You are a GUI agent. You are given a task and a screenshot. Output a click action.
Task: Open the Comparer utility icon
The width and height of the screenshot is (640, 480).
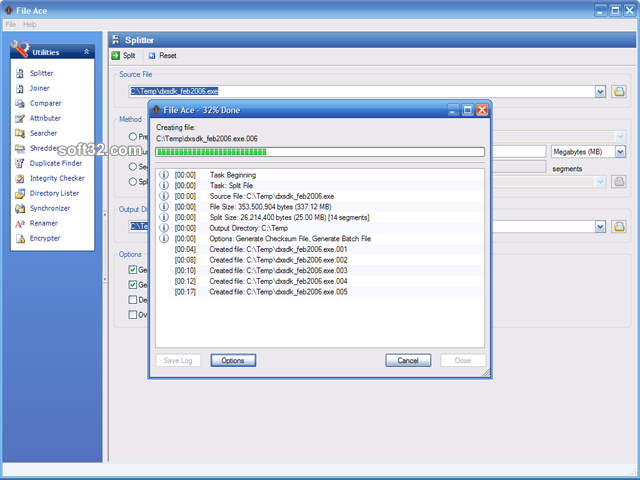20,103
